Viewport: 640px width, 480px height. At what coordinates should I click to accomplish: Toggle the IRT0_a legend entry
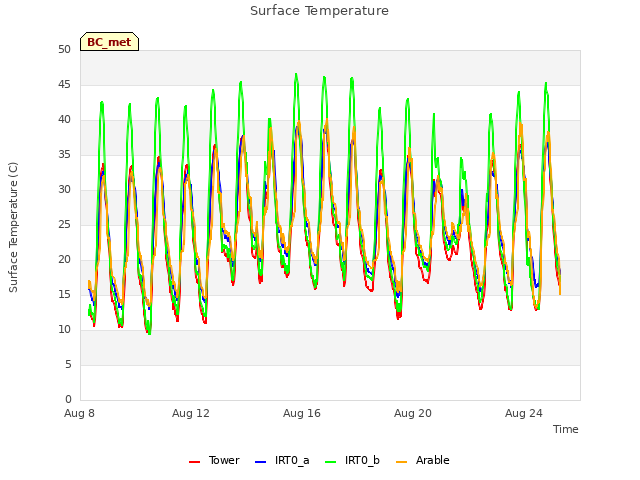pyautogui.click(x=282, y=460)
